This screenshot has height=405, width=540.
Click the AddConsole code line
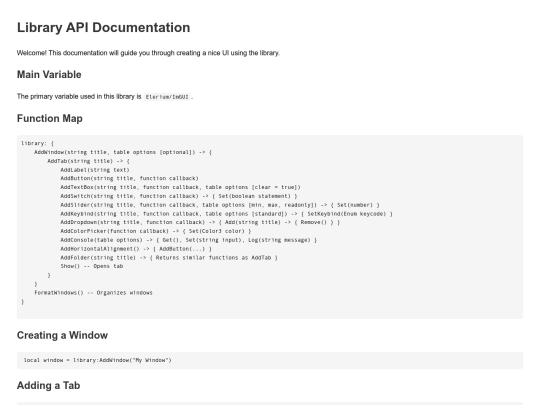tap(188, 240)
